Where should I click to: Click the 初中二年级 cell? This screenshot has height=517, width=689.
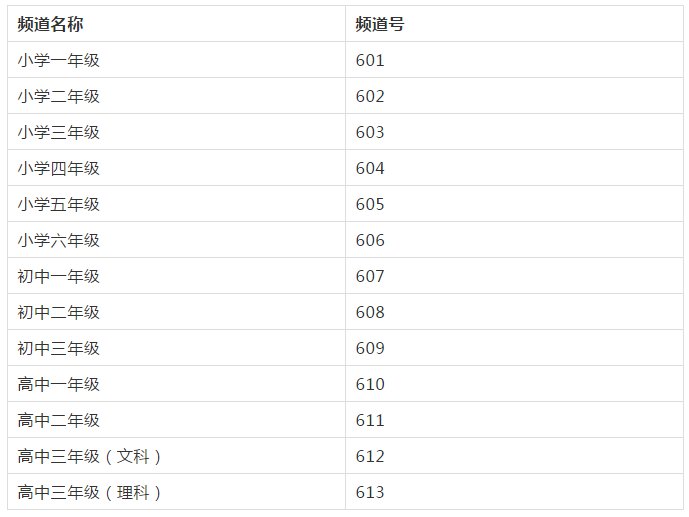(x=59, y=312)
